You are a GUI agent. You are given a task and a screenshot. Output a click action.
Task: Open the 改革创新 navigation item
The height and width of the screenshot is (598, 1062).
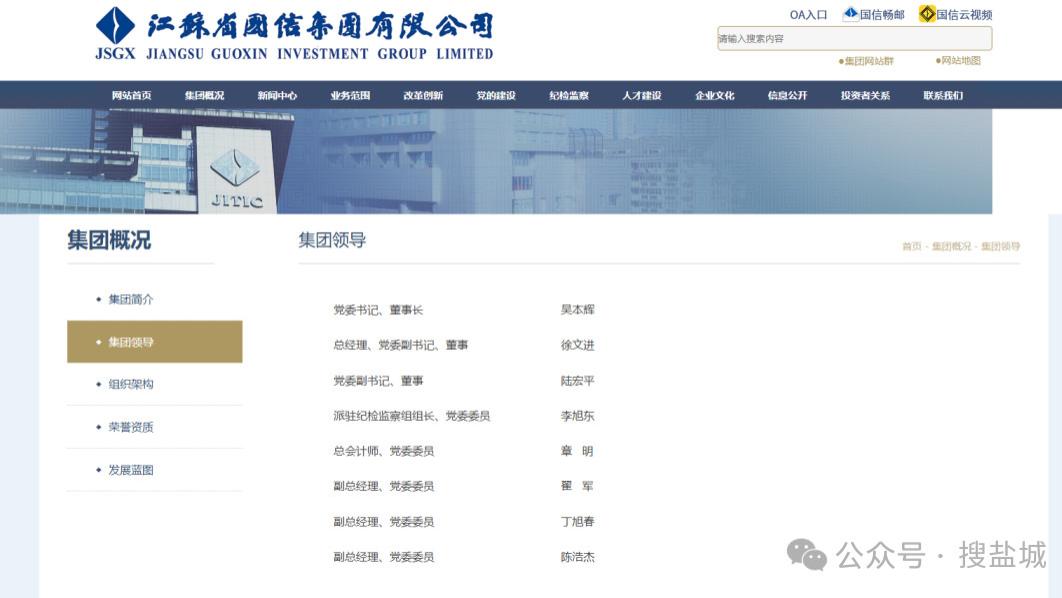(x=423, y=95)
